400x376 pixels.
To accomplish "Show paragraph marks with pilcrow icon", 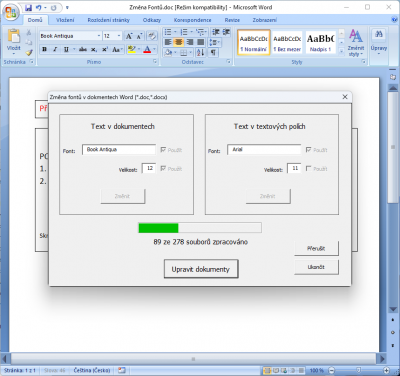I will click(213, 52).
